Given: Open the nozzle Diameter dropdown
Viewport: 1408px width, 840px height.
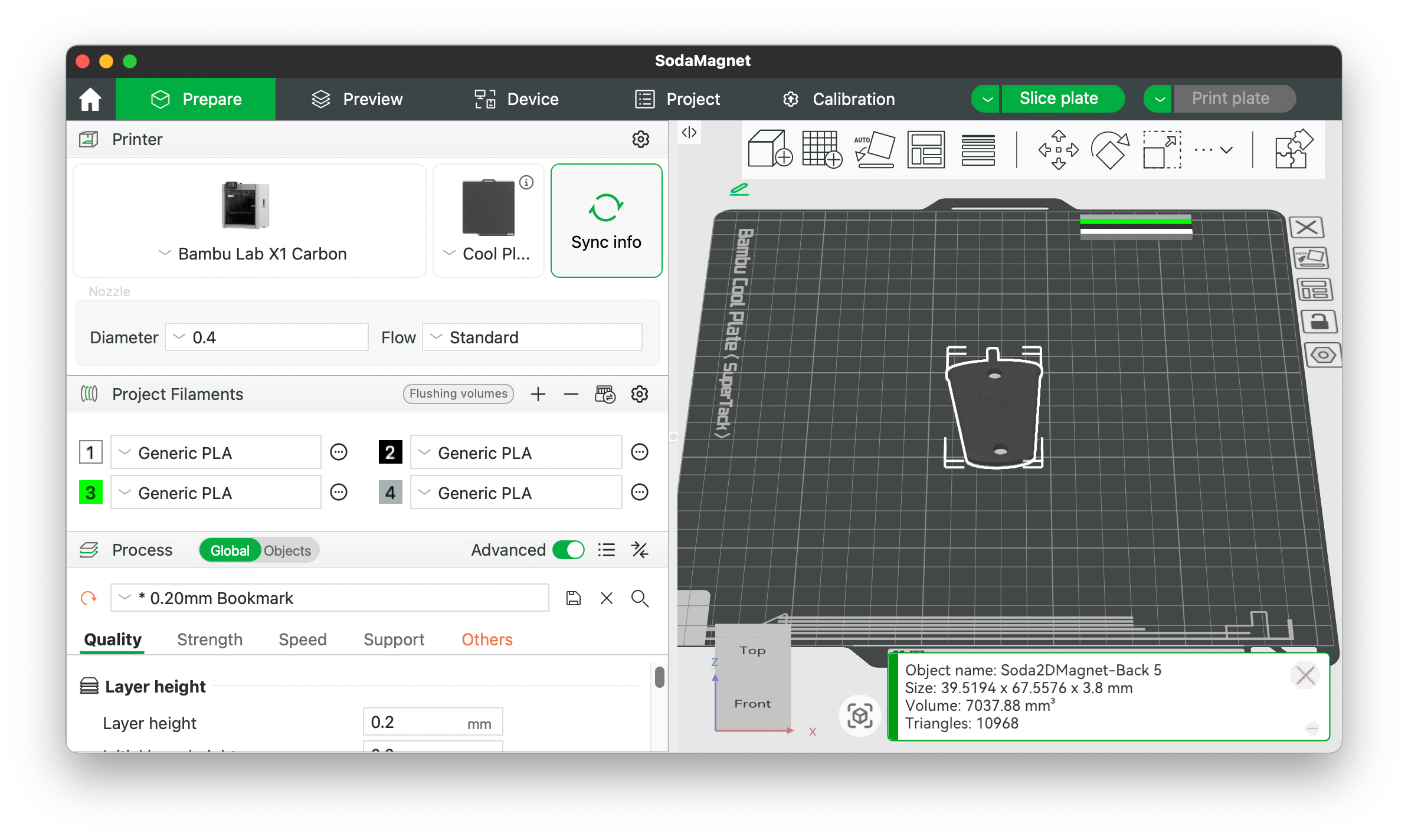Looking at the screenshot, I should (267, 337).
